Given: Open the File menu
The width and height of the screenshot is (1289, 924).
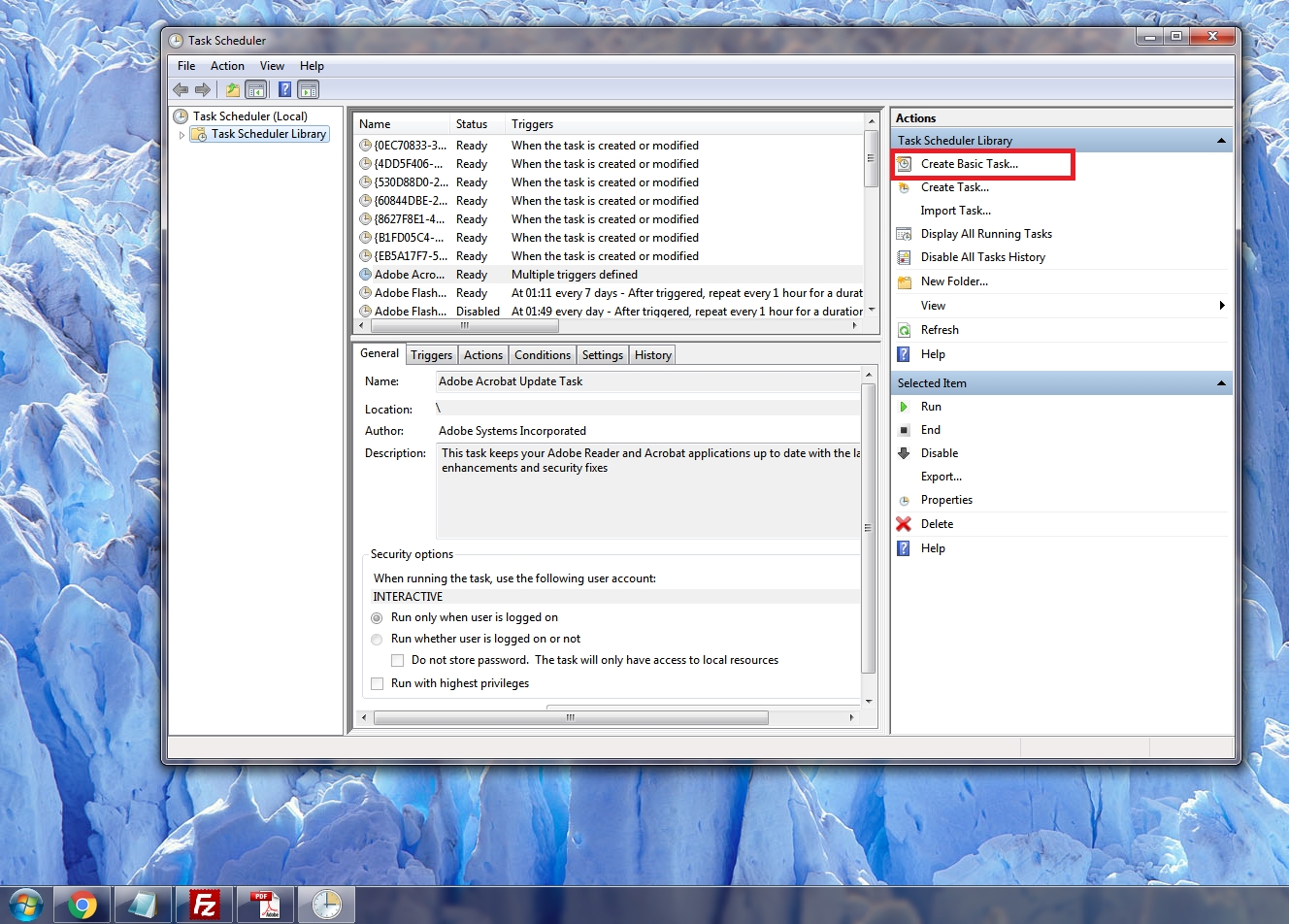Looking at the screenshot, I should (186, 66).
